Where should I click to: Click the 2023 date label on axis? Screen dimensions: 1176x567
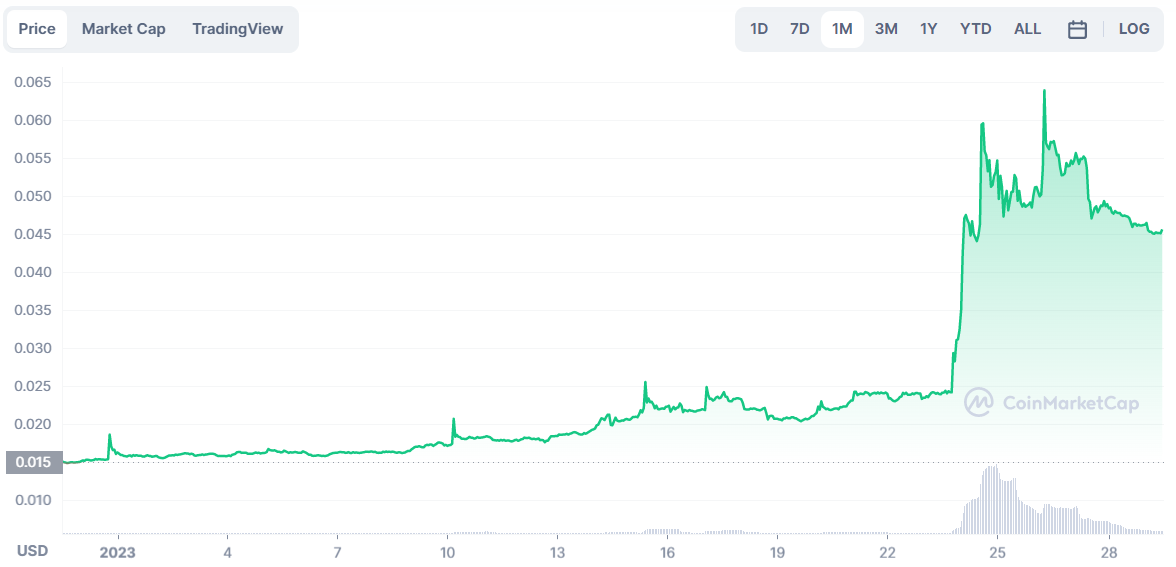118,551
